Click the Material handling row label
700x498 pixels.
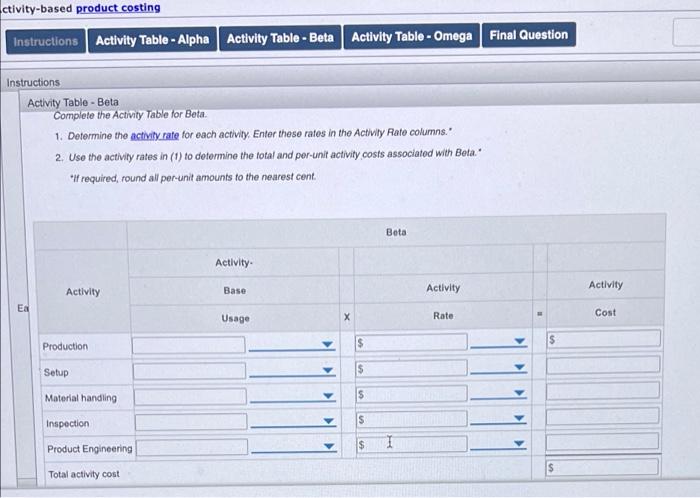click(81, 398)
